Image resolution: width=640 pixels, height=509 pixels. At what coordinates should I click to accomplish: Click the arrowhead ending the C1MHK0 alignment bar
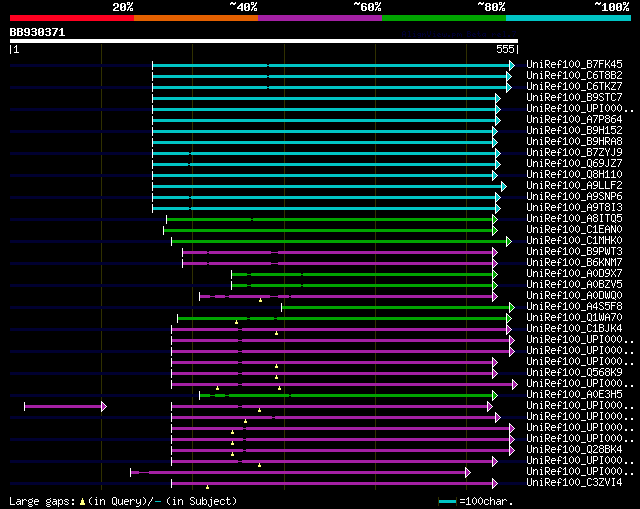coord(509,242)
